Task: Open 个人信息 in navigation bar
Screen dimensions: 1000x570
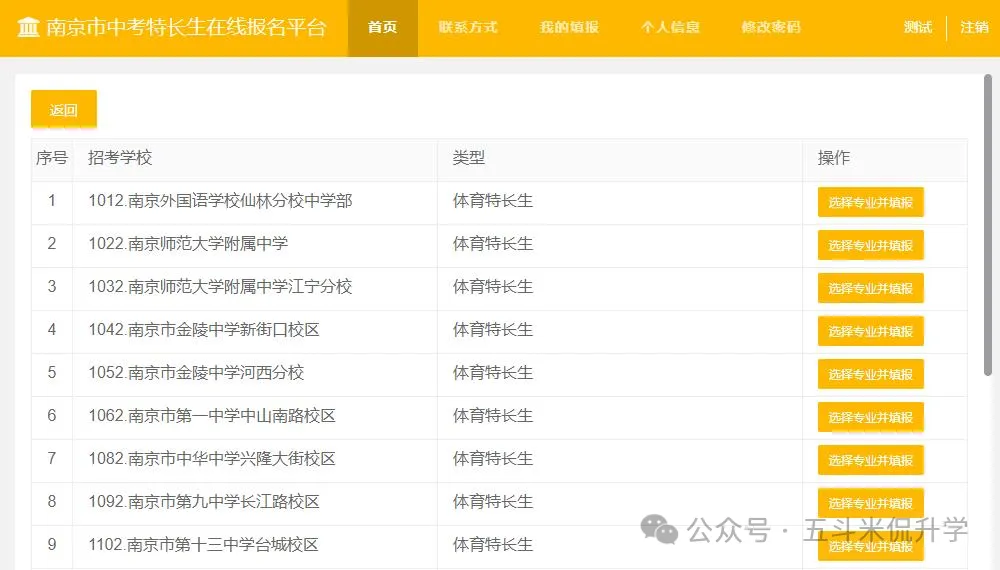Action: (670, 27)
